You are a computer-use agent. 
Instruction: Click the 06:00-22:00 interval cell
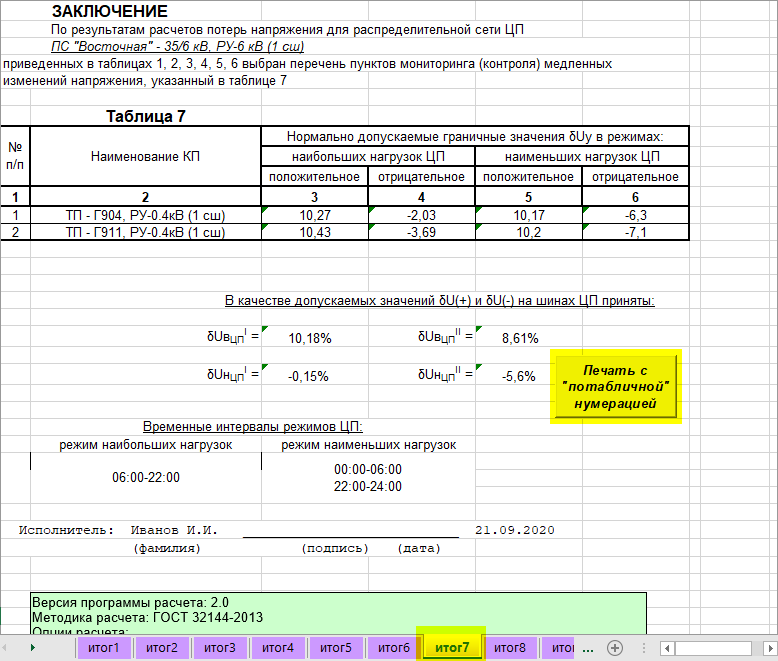tap(146, 477)
